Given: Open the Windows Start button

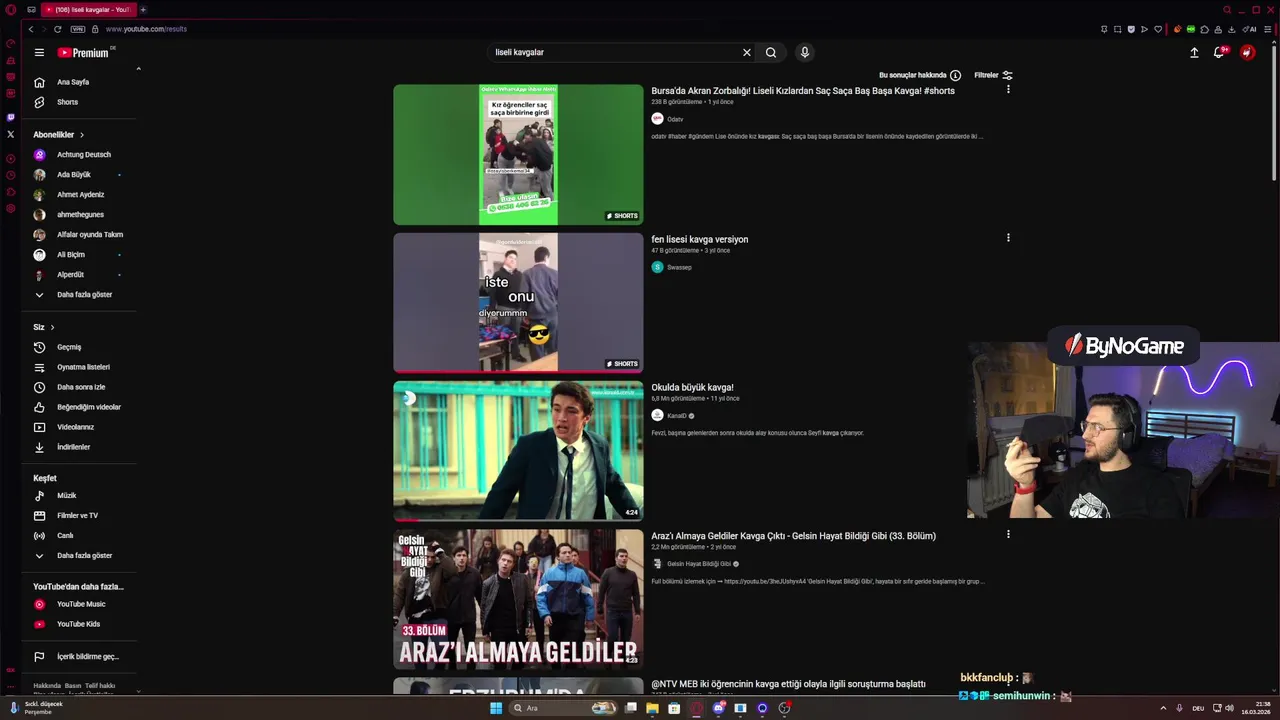Looking at the screenshot, I should [x=496, y=708].
